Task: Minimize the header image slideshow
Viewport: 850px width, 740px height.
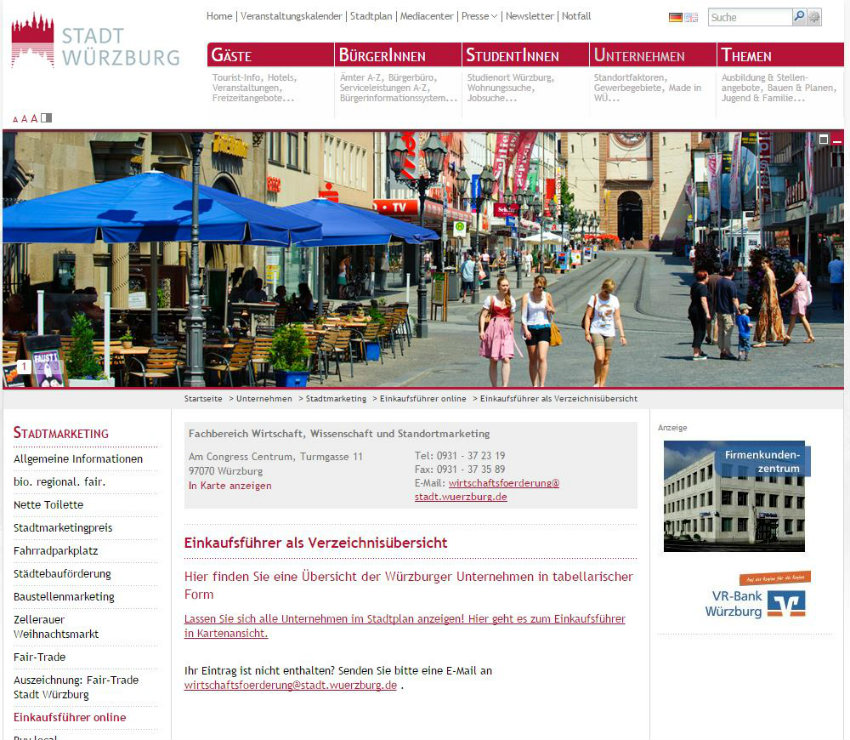Action: pyautogui.click(x=837, y=139)
